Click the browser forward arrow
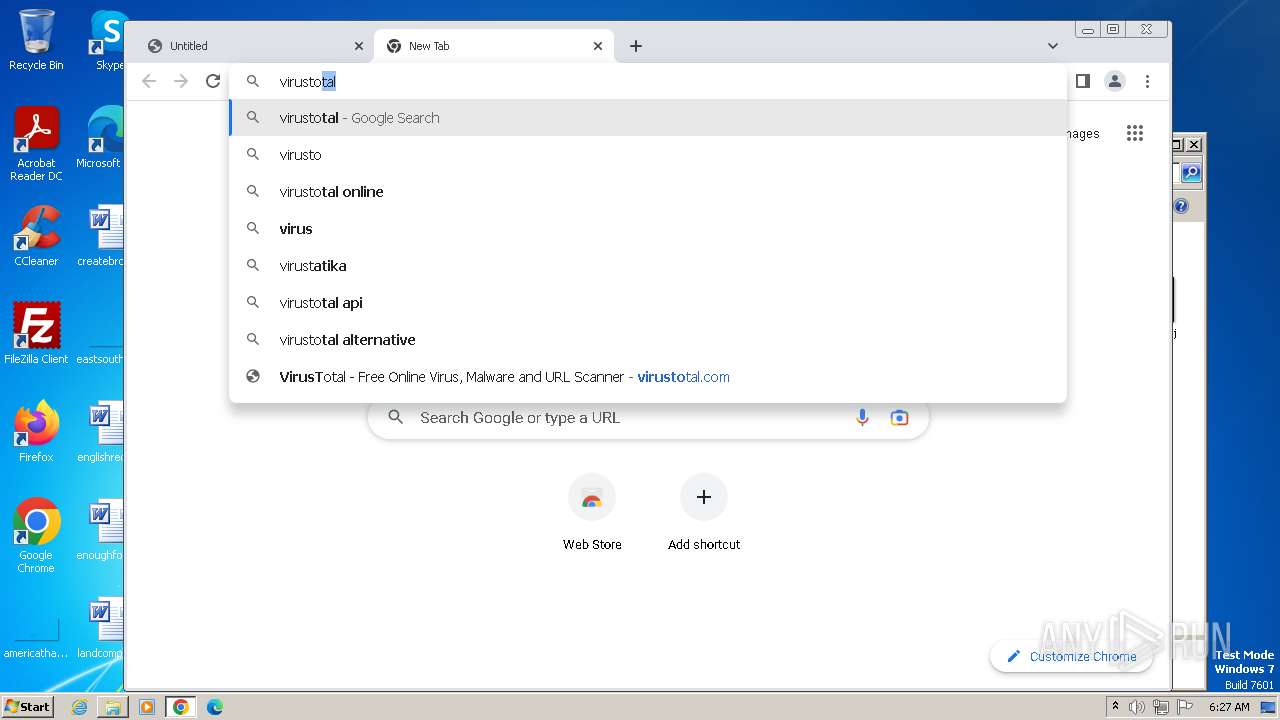Image resolution: width=1280 pixels, height=720 pixels. (181, 81)
